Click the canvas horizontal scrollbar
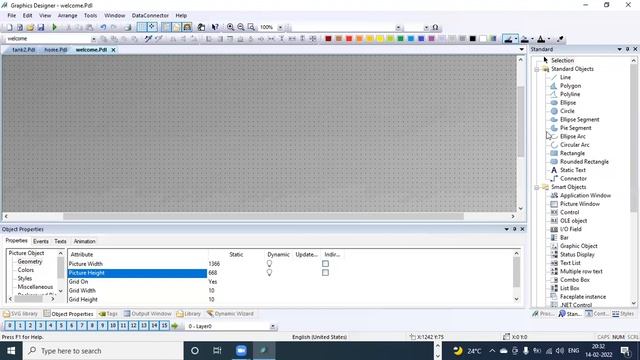640x360 pixels. [x=263, y=216]
